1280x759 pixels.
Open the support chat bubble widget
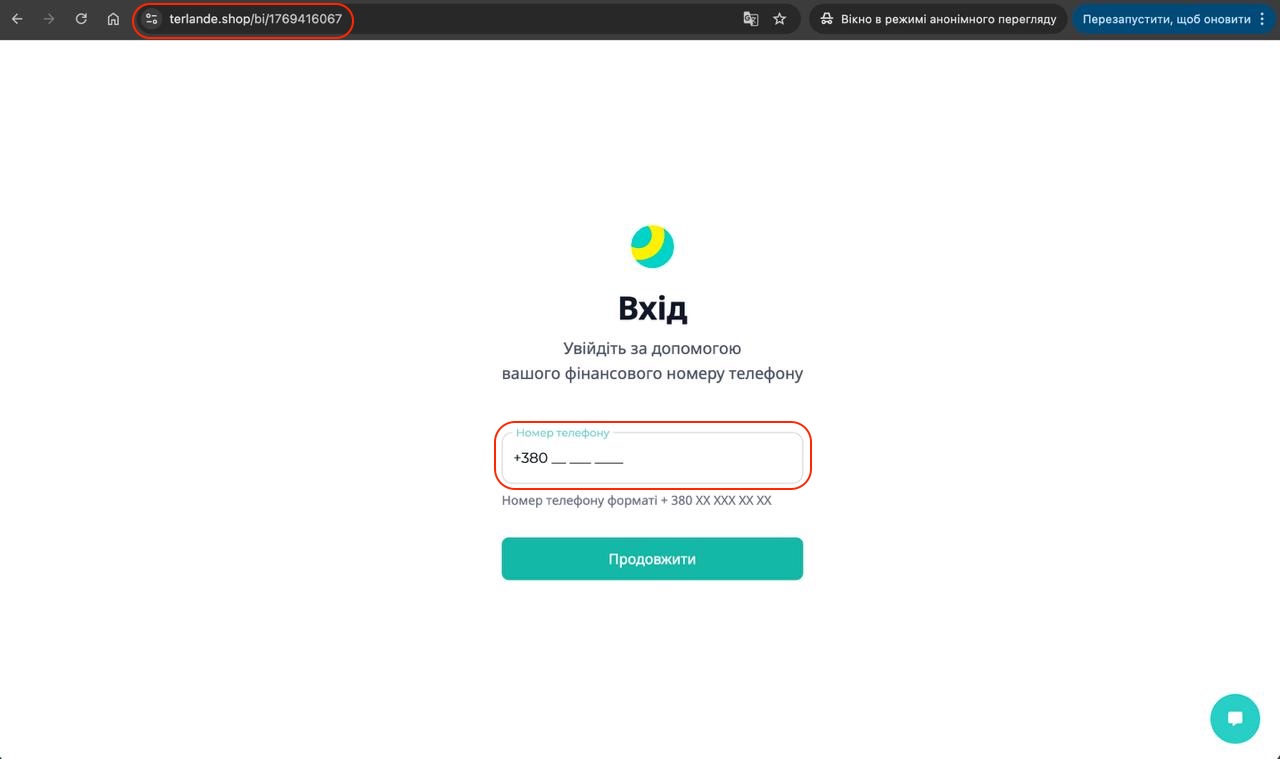click(x=1235, y=719)
